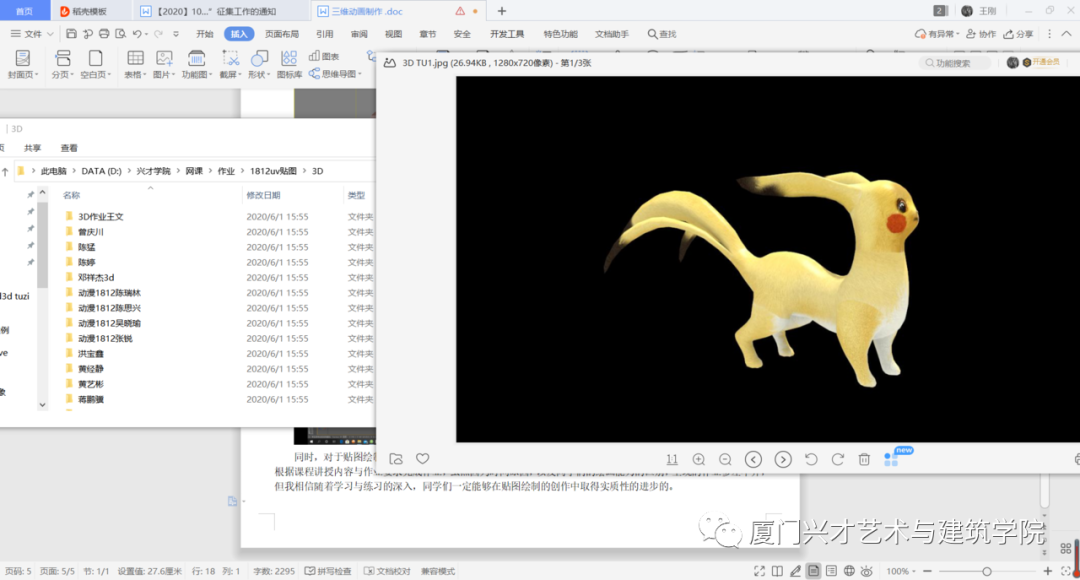Select outline view in status bar
Image resolution: width=1080 pixels, height=580 pixels.
[x=831, y=571]
